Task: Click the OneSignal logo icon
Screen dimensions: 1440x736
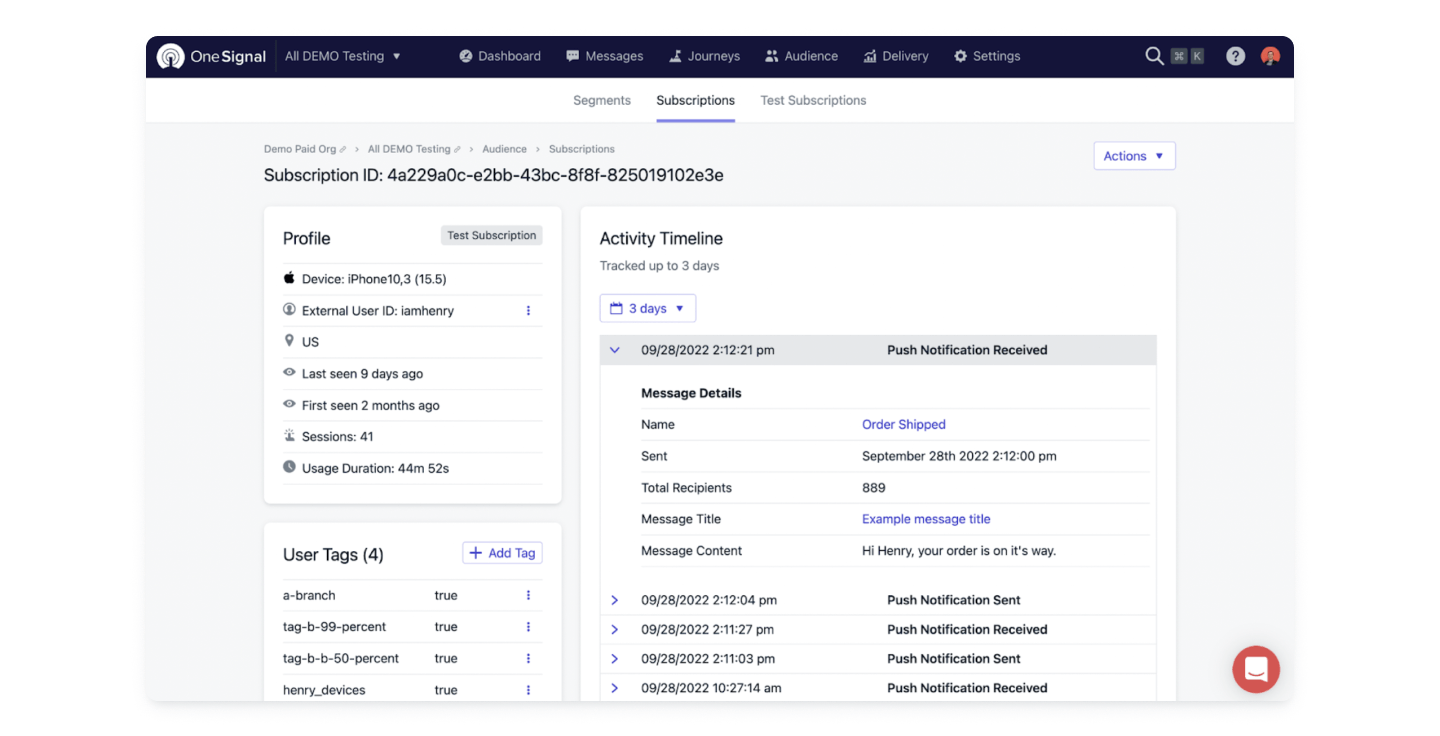Action: click(171, 57)
